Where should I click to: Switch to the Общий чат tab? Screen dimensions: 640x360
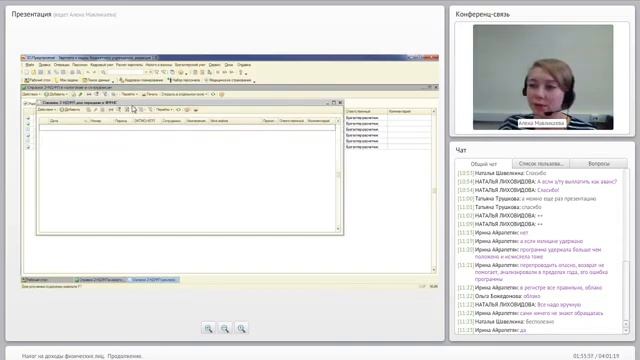pyautogui.click(x=484, y=164)
